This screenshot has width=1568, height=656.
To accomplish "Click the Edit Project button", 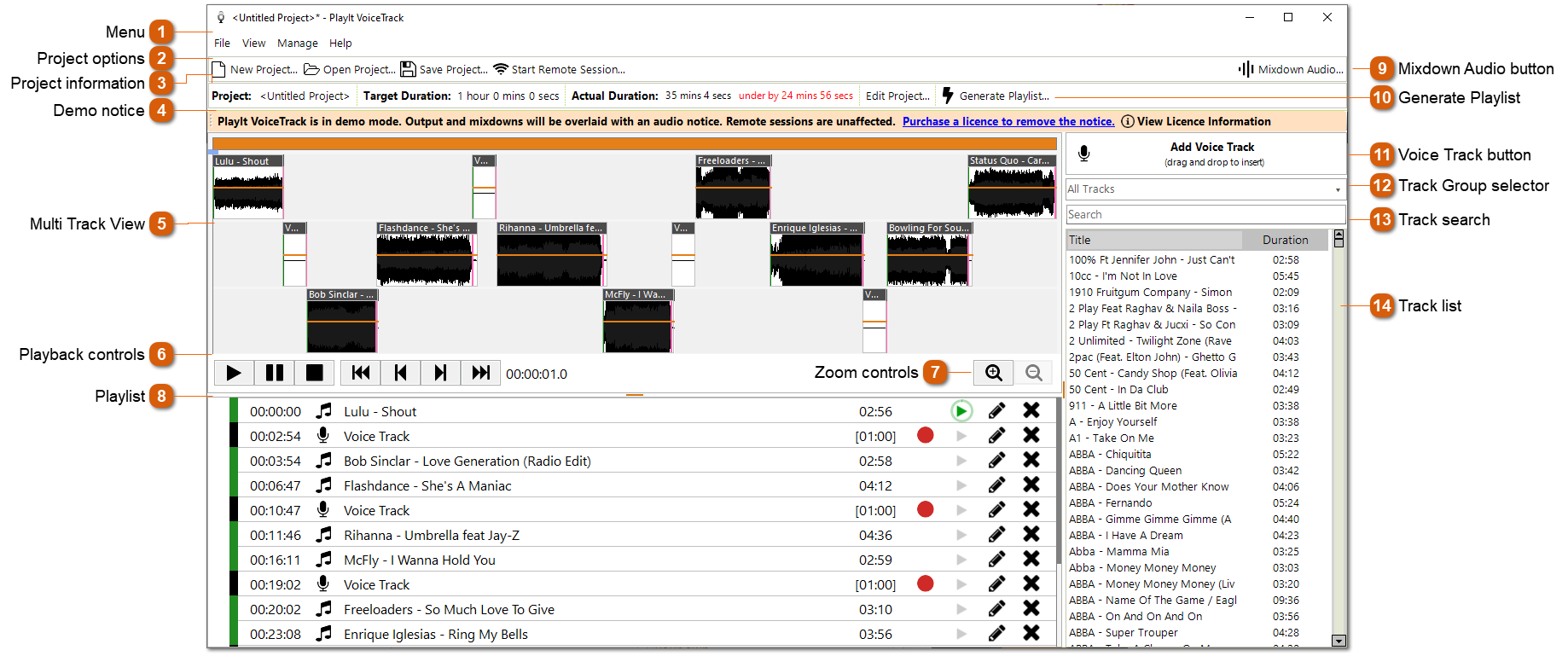I will [897, 96].
